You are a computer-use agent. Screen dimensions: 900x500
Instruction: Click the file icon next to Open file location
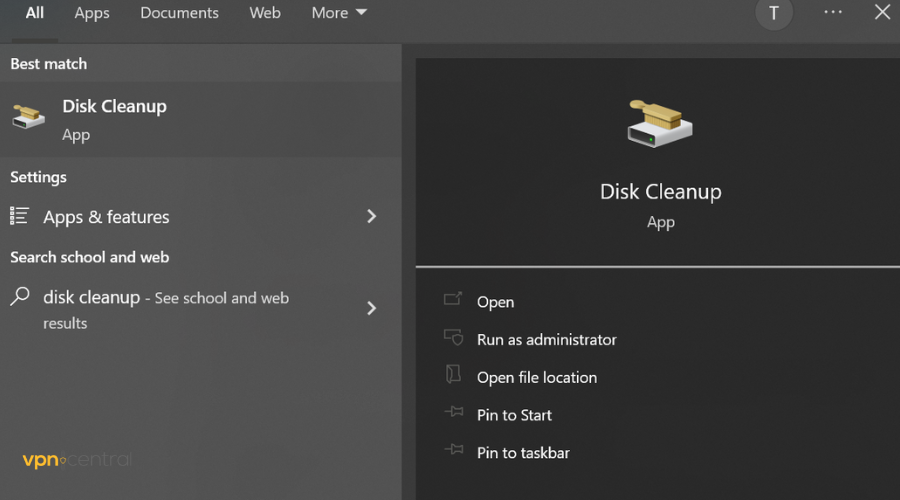pyautogui.click(x=453, y=375)
